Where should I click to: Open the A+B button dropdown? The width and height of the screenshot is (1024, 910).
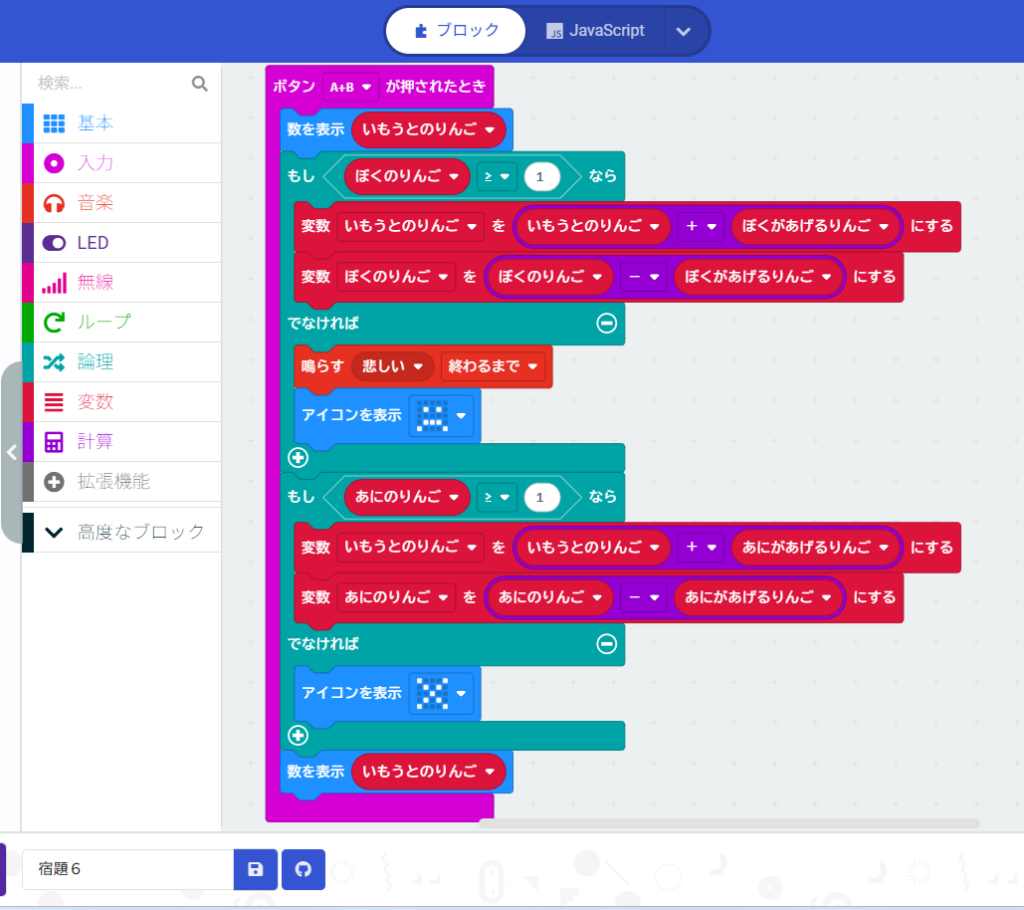pyautogui.click(x=350, y=86)
